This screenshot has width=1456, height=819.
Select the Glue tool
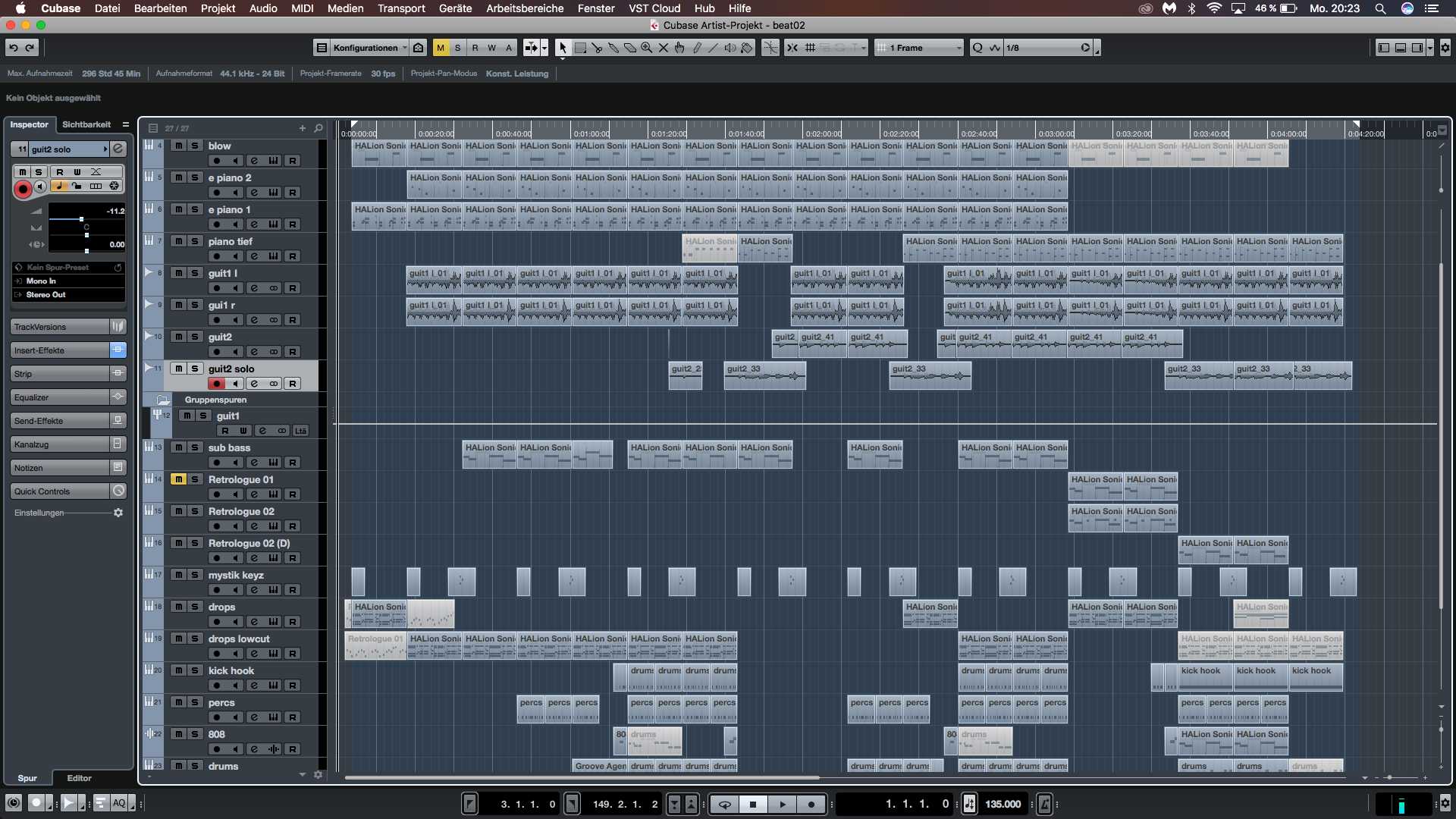coord(613,48)
